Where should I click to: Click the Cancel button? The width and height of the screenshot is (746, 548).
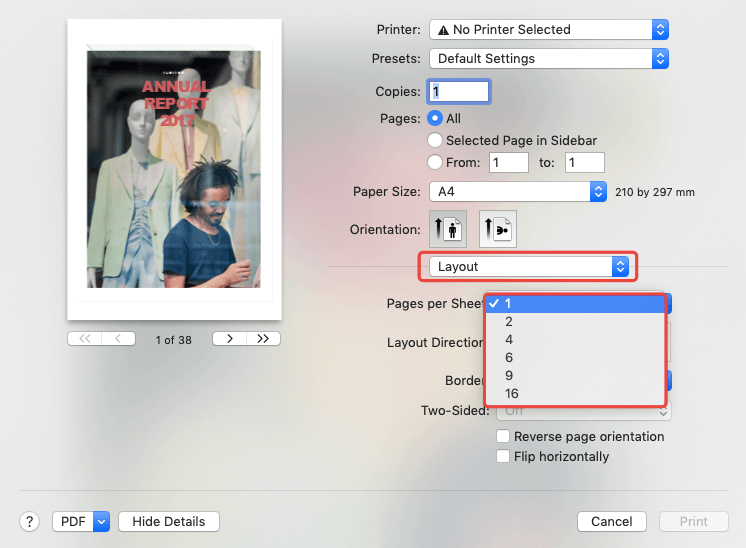611,521
